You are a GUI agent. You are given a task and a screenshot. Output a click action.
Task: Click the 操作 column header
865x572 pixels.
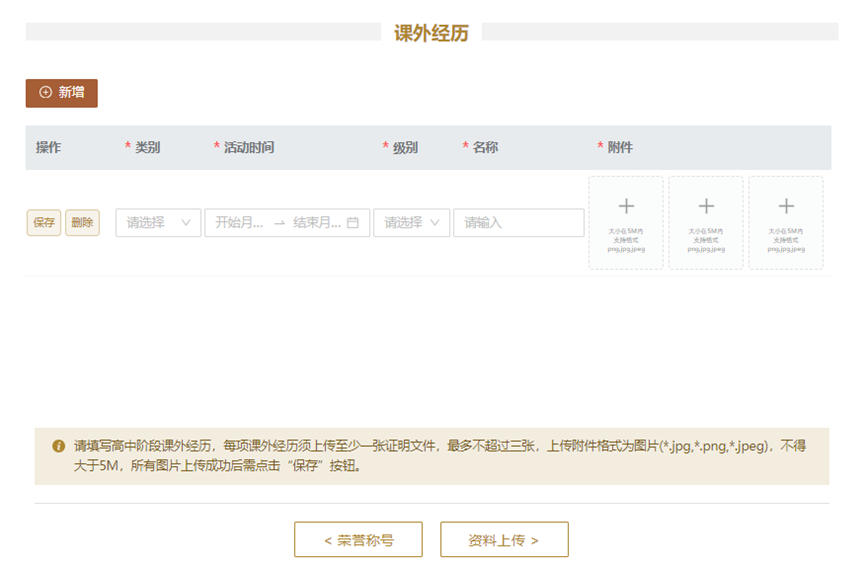coord(49,148)
